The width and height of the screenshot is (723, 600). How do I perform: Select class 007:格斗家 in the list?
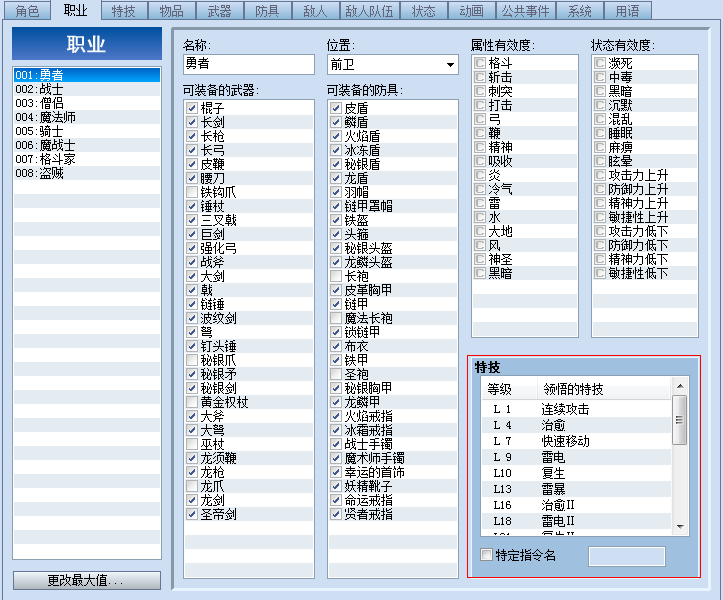87,159
